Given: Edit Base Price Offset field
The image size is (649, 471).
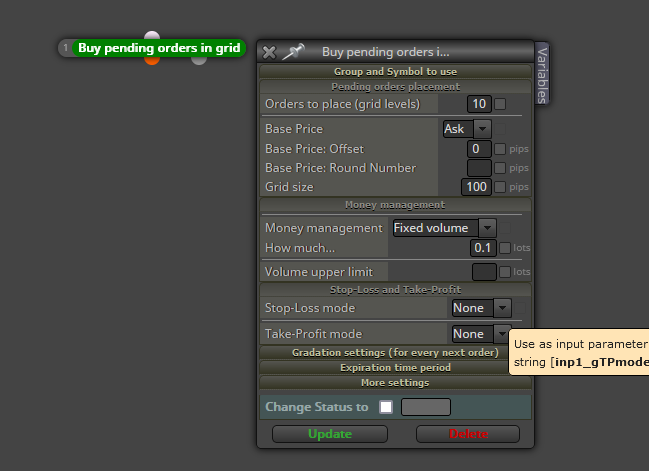Looking at the screenshot, I should (479, 149).
